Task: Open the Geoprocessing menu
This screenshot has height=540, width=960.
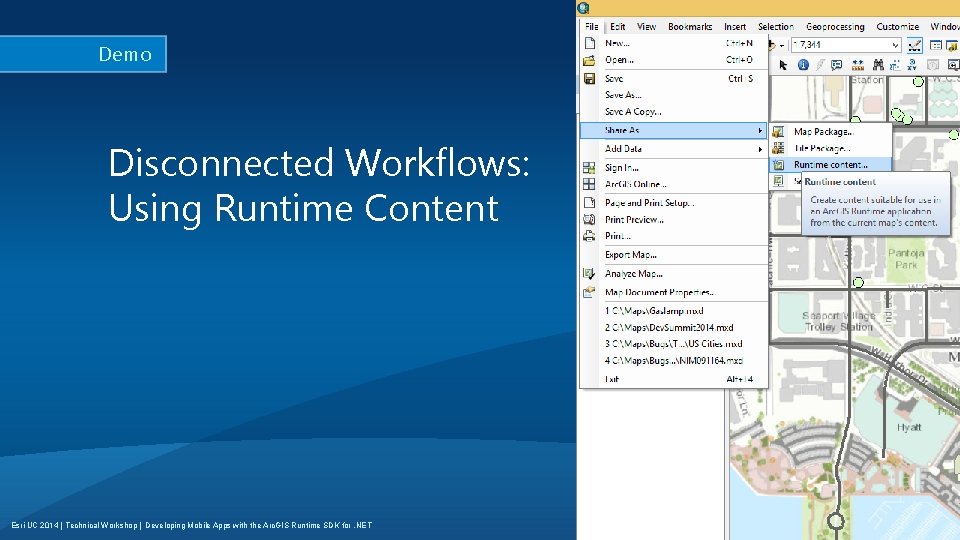Action: 835,26
